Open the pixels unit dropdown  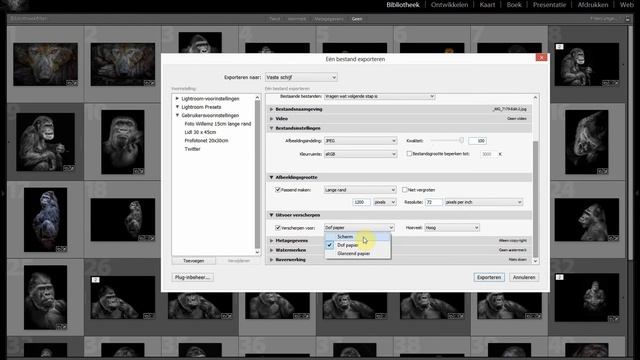384,202
